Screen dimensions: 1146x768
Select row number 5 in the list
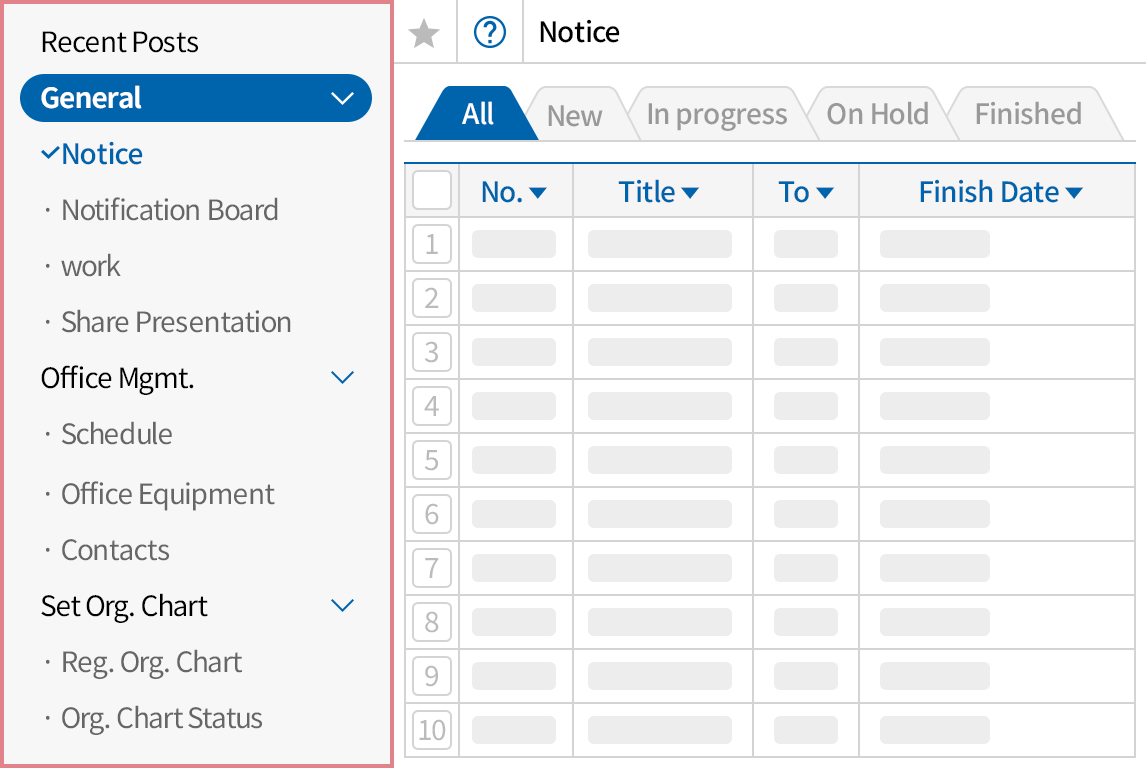point(432,460)
